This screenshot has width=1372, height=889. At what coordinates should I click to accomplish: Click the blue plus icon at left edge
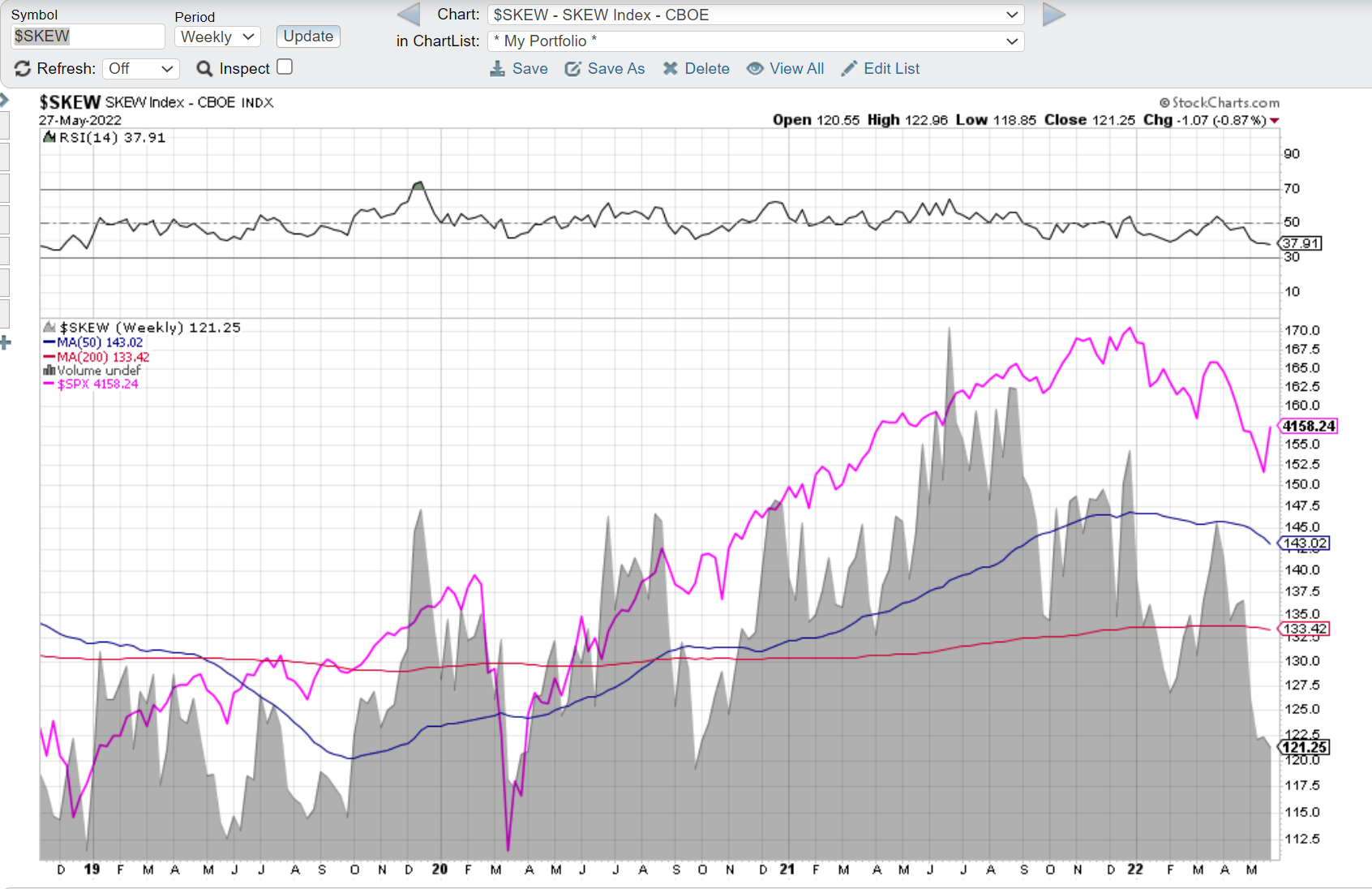click(x=5, y=343)
